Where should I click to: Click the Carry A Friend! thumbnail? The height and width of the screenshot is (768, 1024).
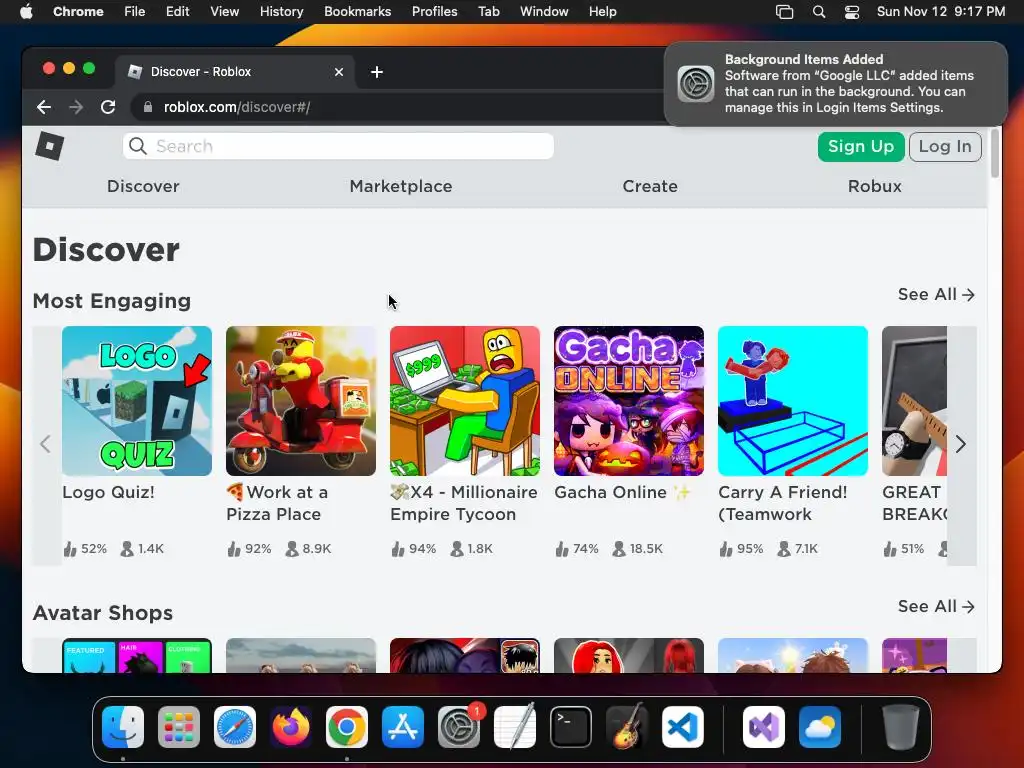(x=793, y=401)
